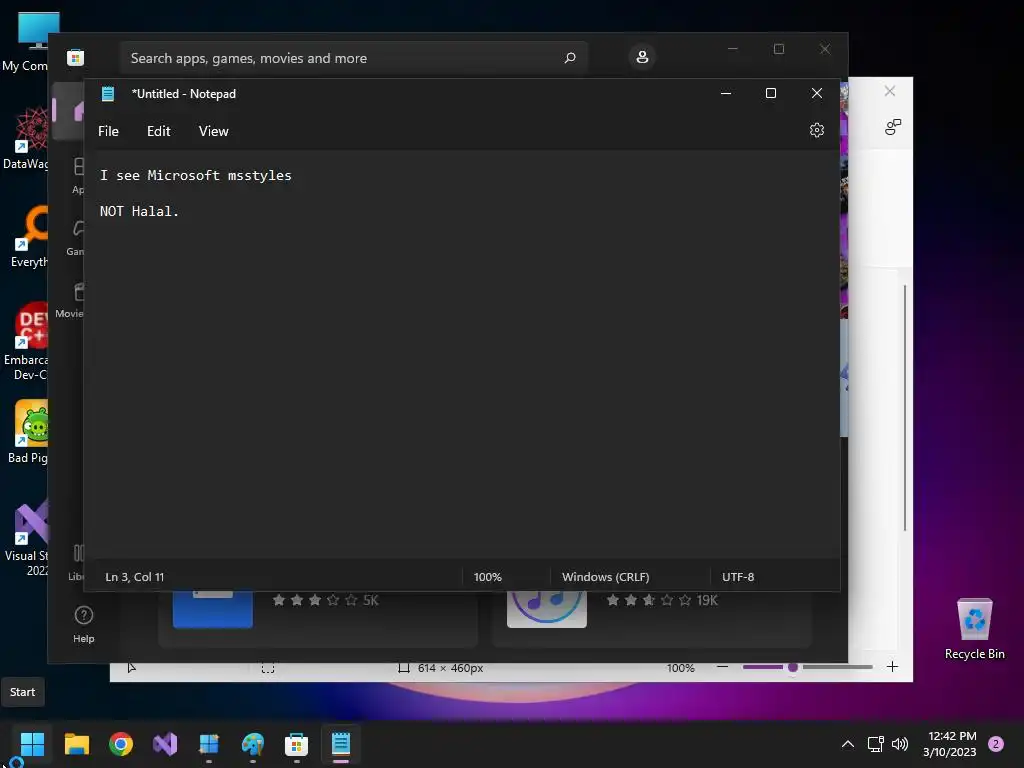1024x768 pixels.
Task: Click the 19K star rating in Store
Action: coord(662,600)
